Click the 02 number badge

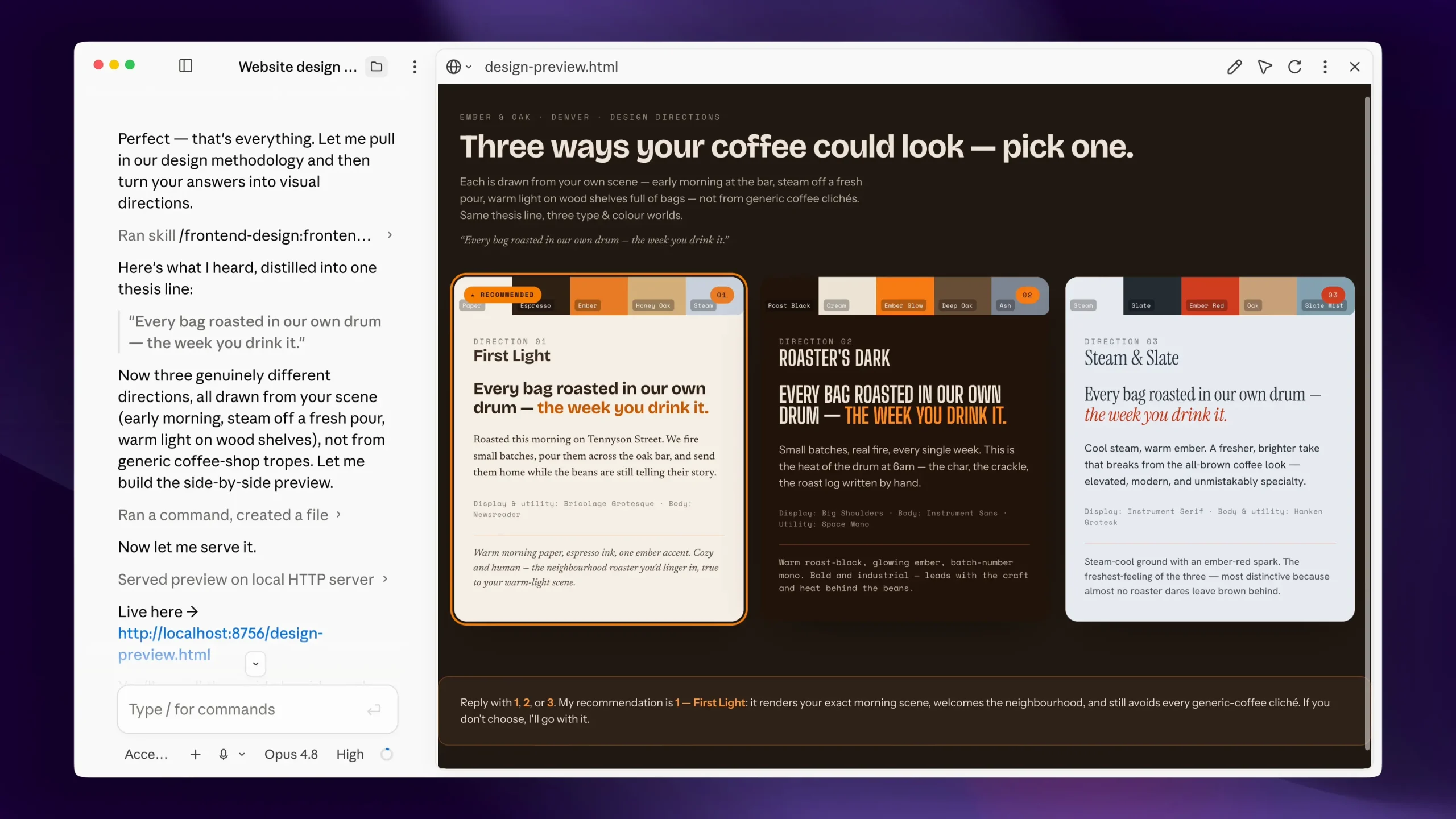[1027, 295]
